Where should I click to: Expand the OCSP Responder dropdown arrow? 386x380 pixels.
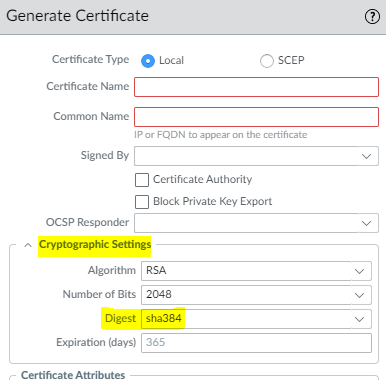click(366, 223)
